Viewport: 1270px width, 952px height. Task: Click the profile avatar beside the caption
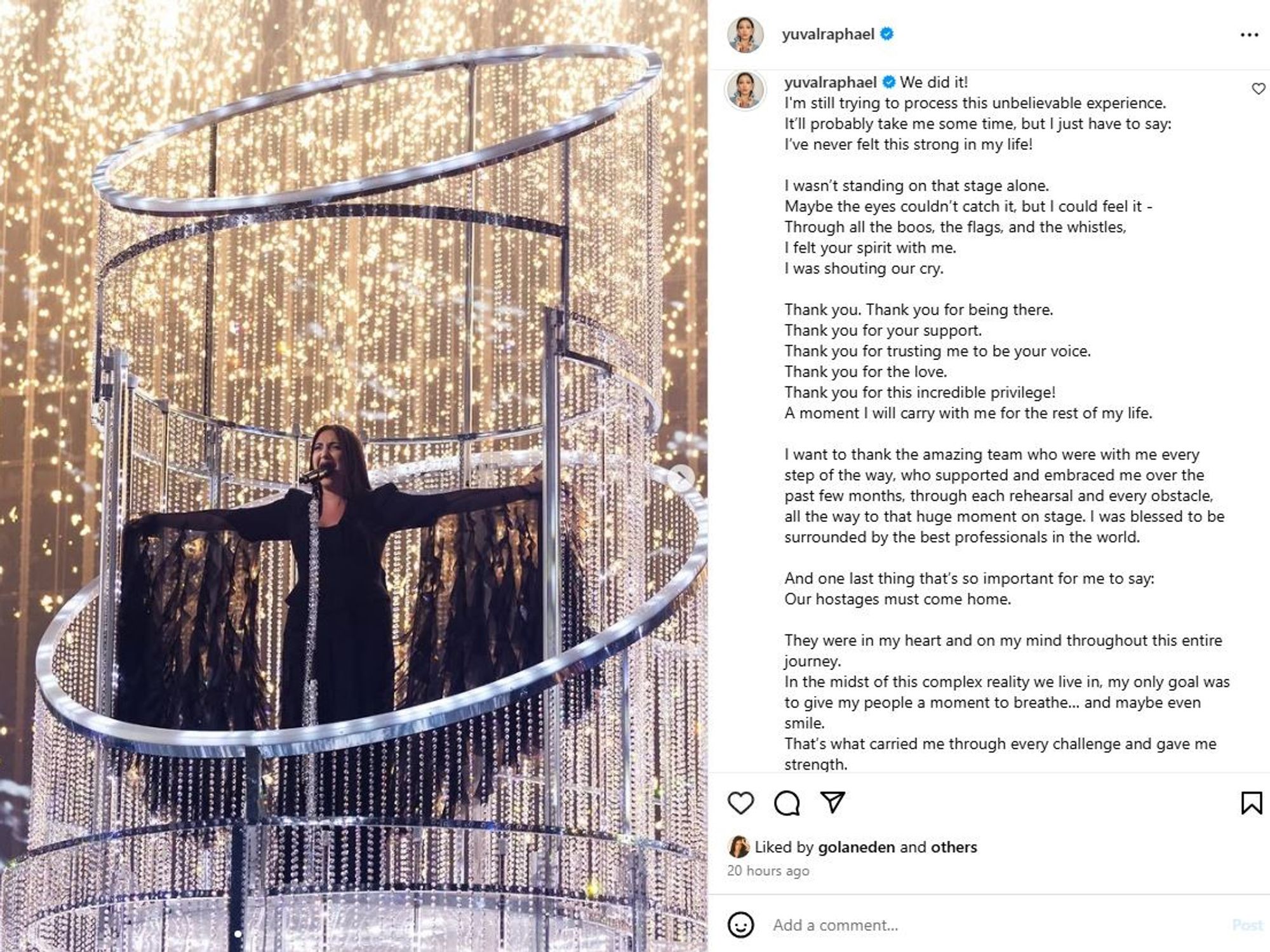(745, 90)
